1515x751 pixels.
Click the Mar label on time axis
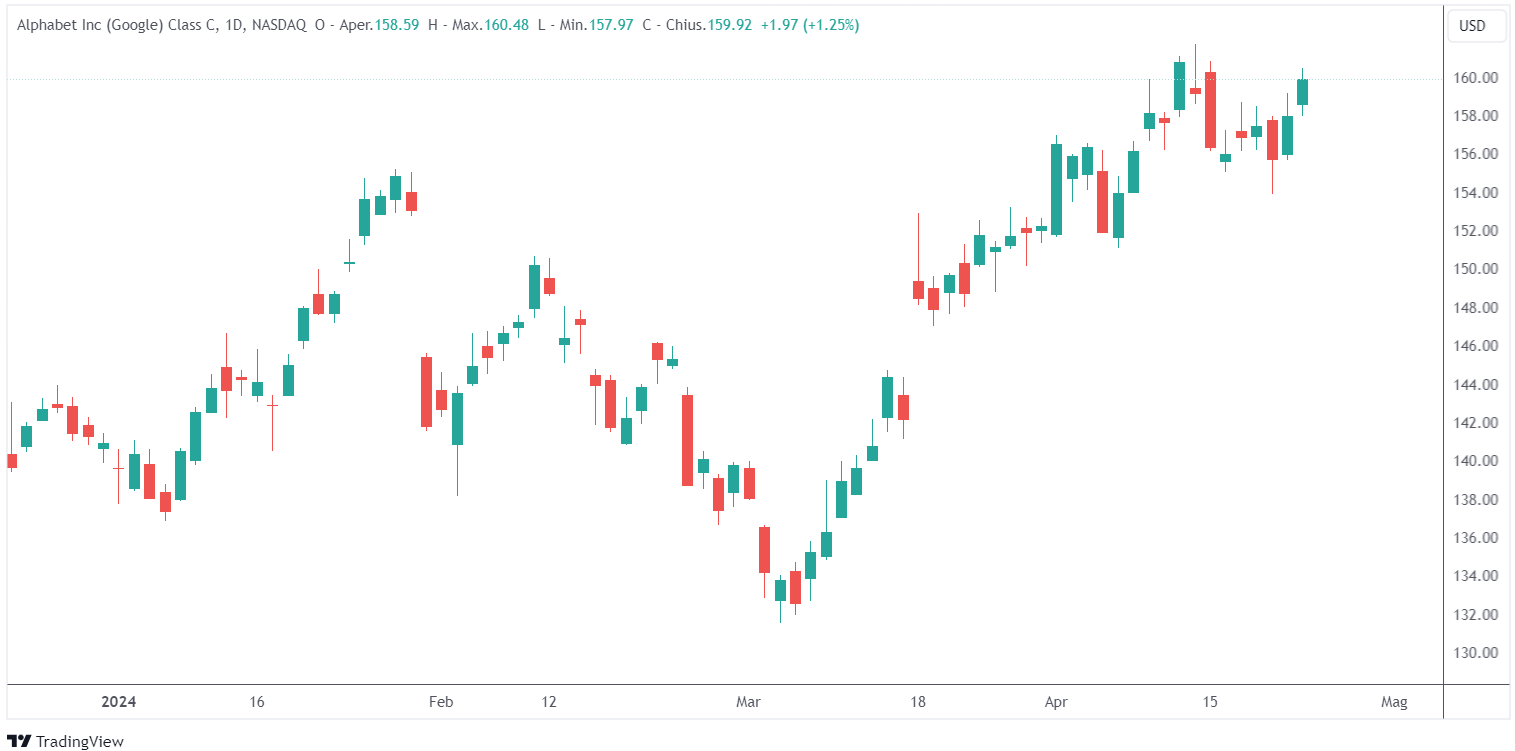coord(747,702)
